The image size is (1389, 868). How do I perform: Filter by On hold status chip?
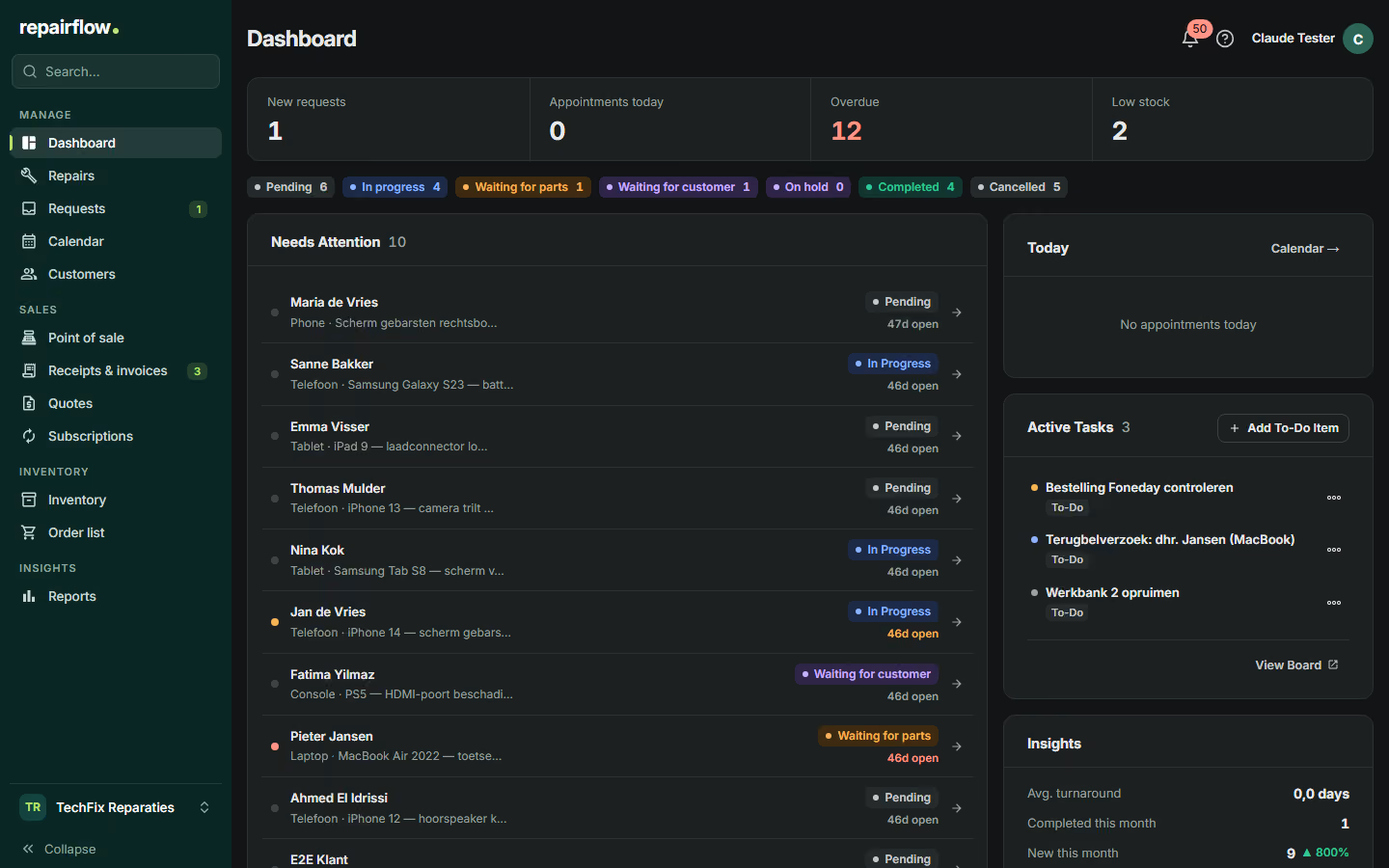point(808,187)
